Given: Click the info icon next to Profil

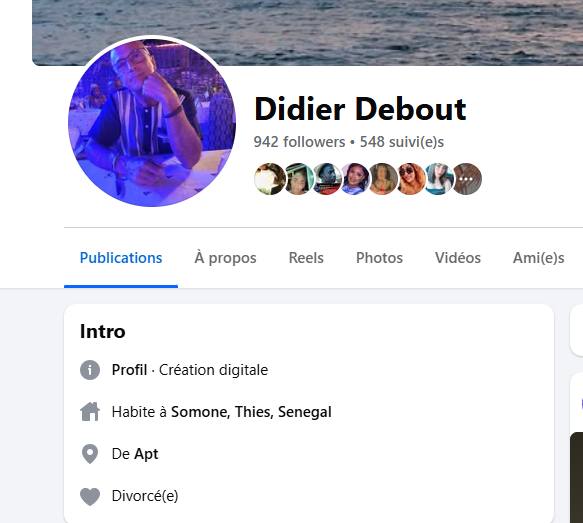Looking at the screenshot, I should point(90,370).
